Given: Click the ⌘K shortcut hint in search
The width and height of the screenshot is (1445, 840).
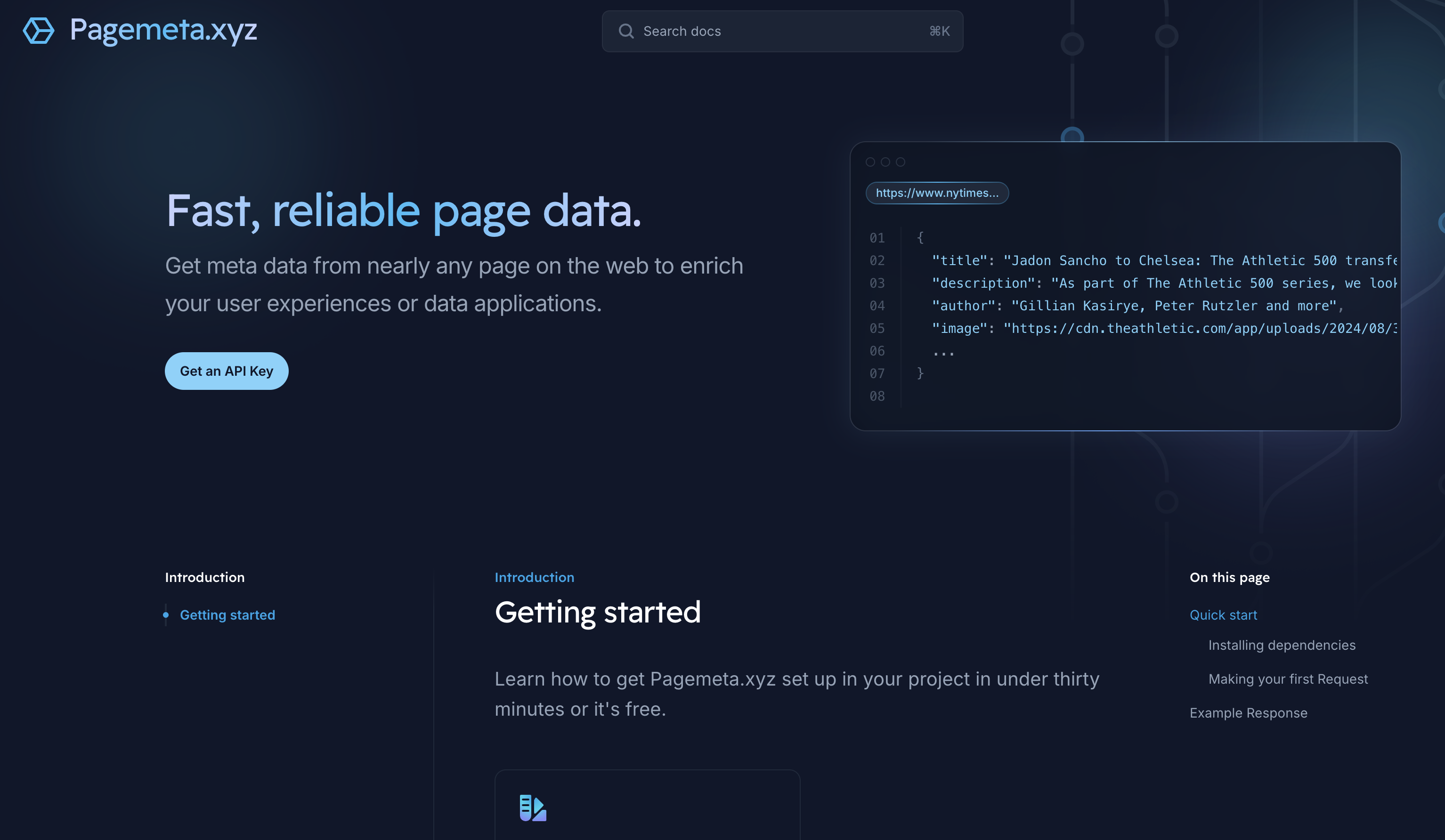Looking at the screenshot, I should (939, 31).
